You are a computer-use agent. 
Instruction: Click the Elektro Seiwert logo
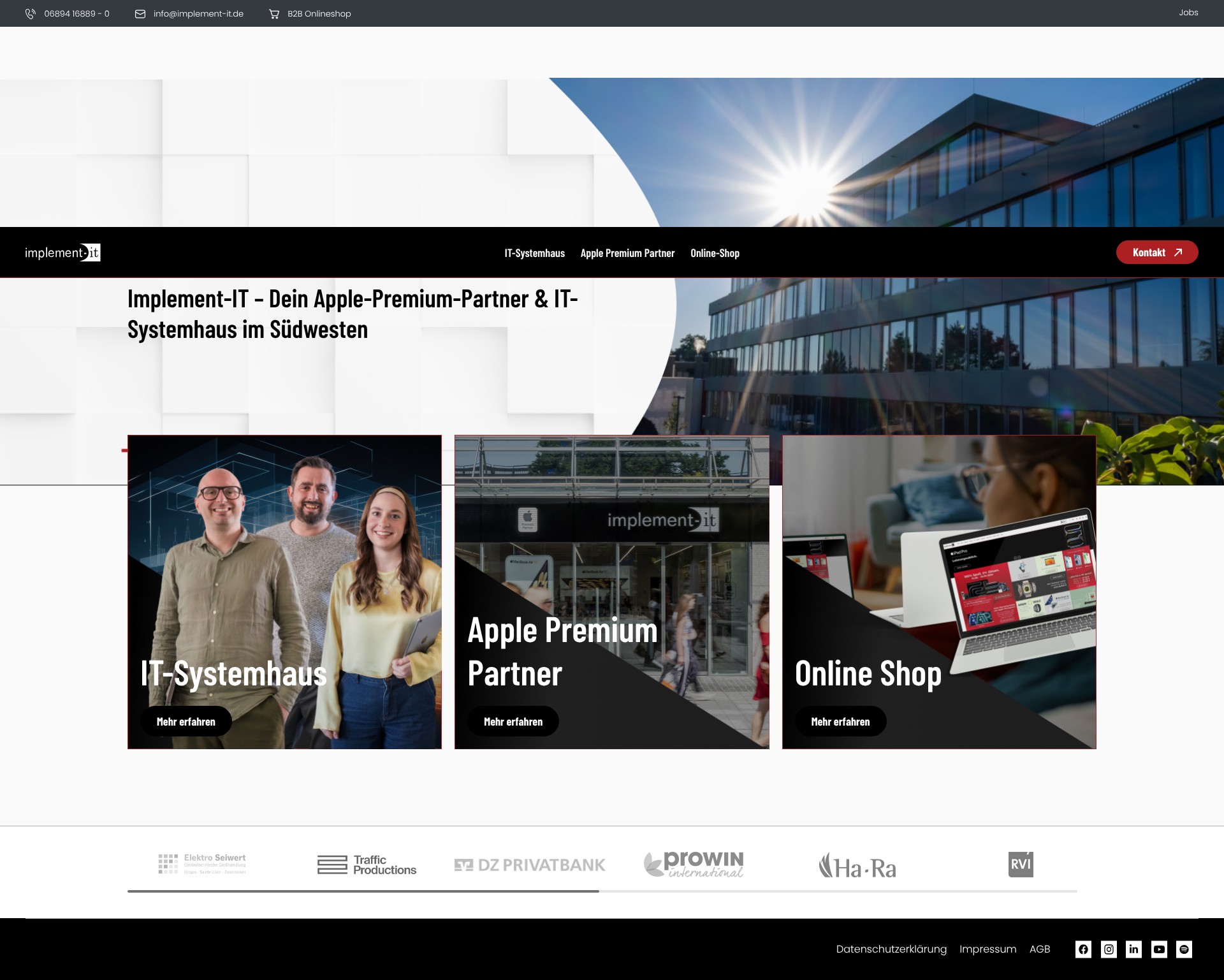coord(202,864)
